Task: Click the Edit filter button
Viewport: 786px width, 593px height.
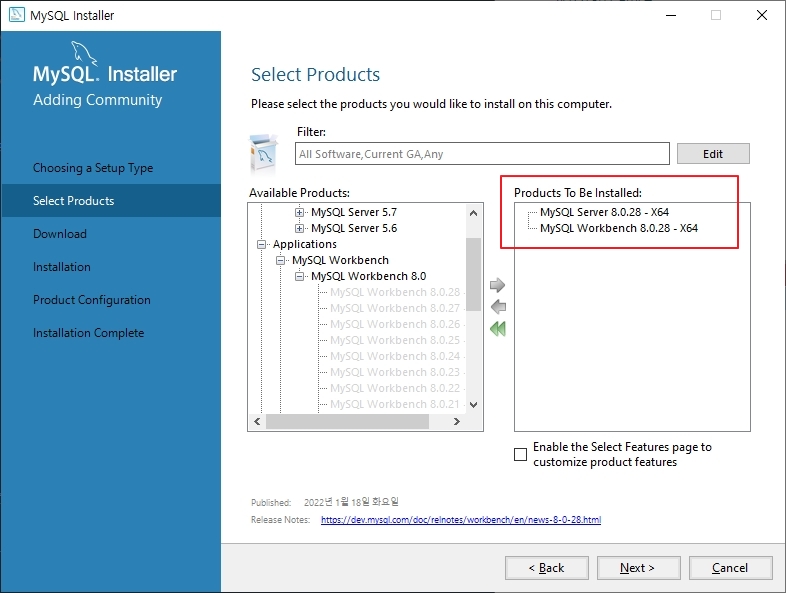Action: click(x=713, y=153)
